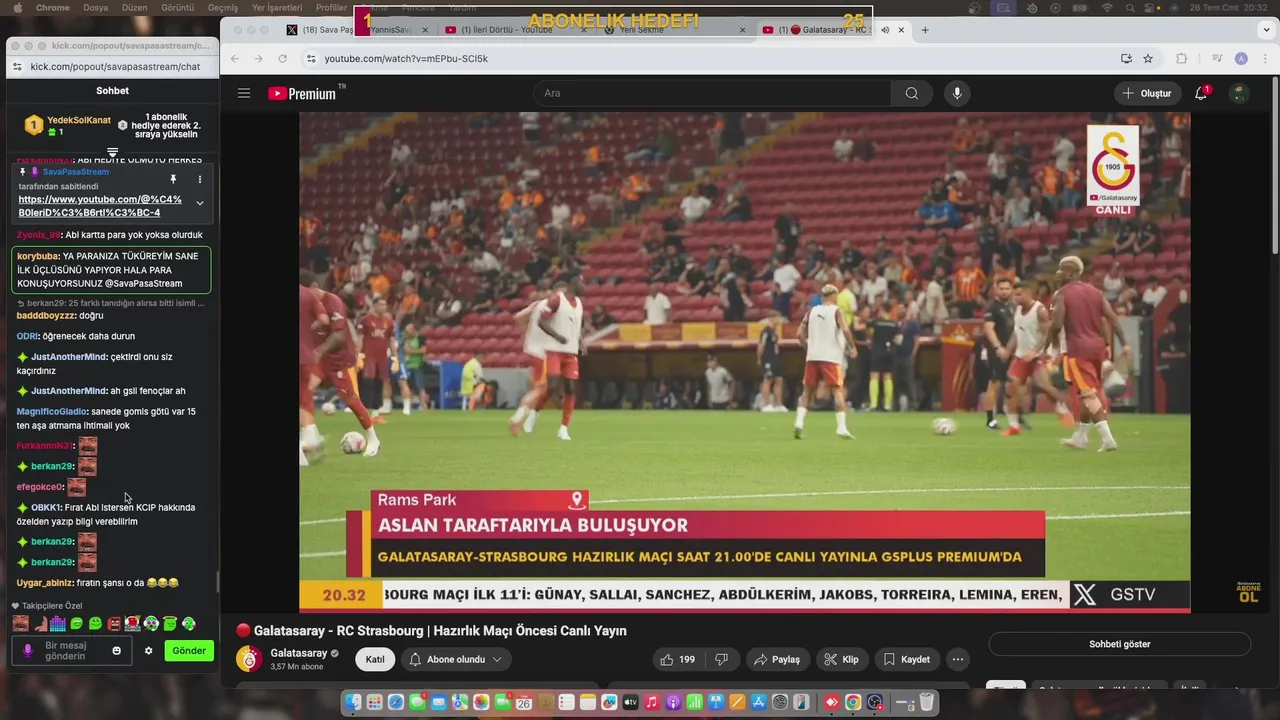The width and height of the screenshot is (1280, 720).
Task: Open the App Store from the Dock
Action: click(x=758, y=703)
